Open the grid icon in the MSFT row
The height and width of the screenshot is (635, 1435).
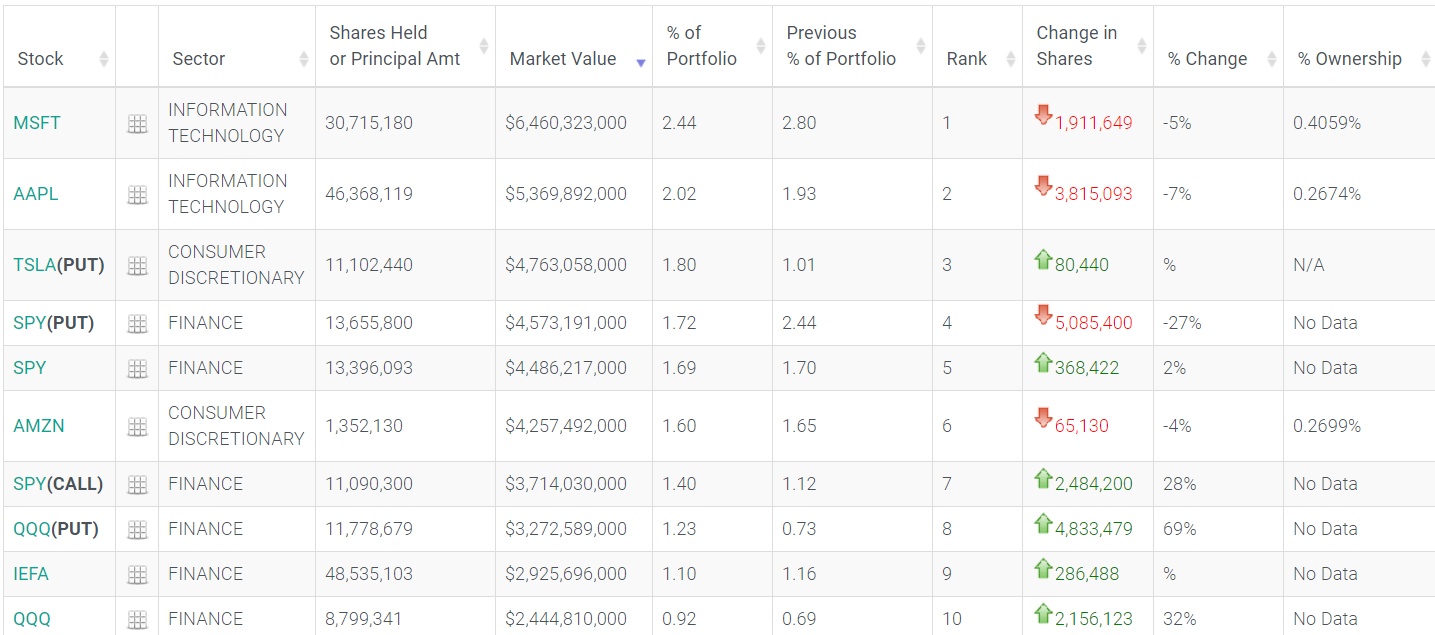(137, 124)
